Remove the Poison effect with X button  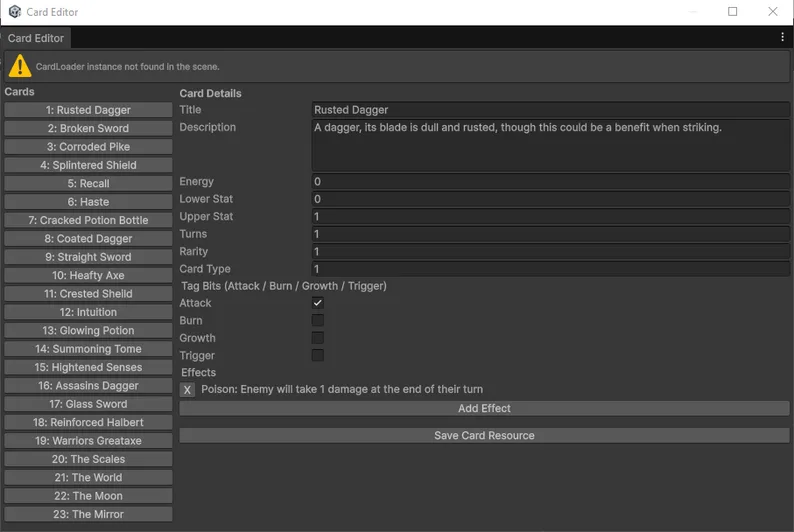pos(187,390)
